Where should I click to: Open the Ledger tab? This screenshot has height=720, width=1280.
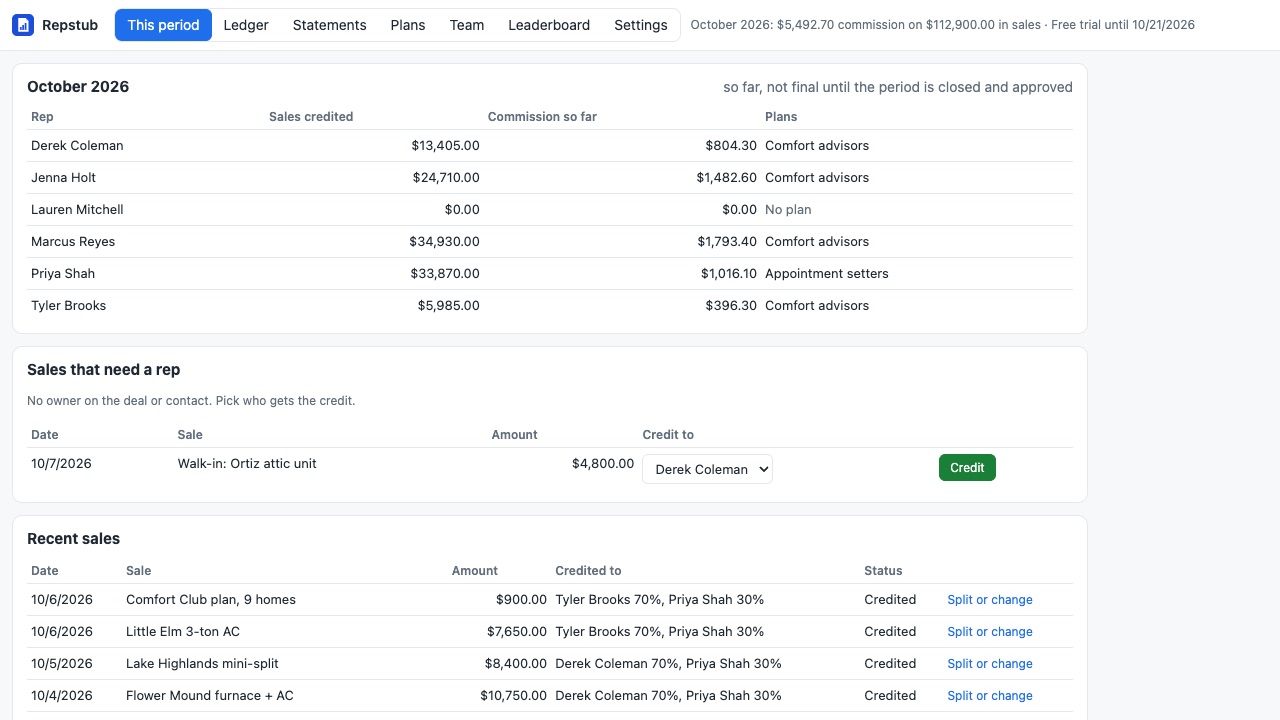(x=246, y=25)
